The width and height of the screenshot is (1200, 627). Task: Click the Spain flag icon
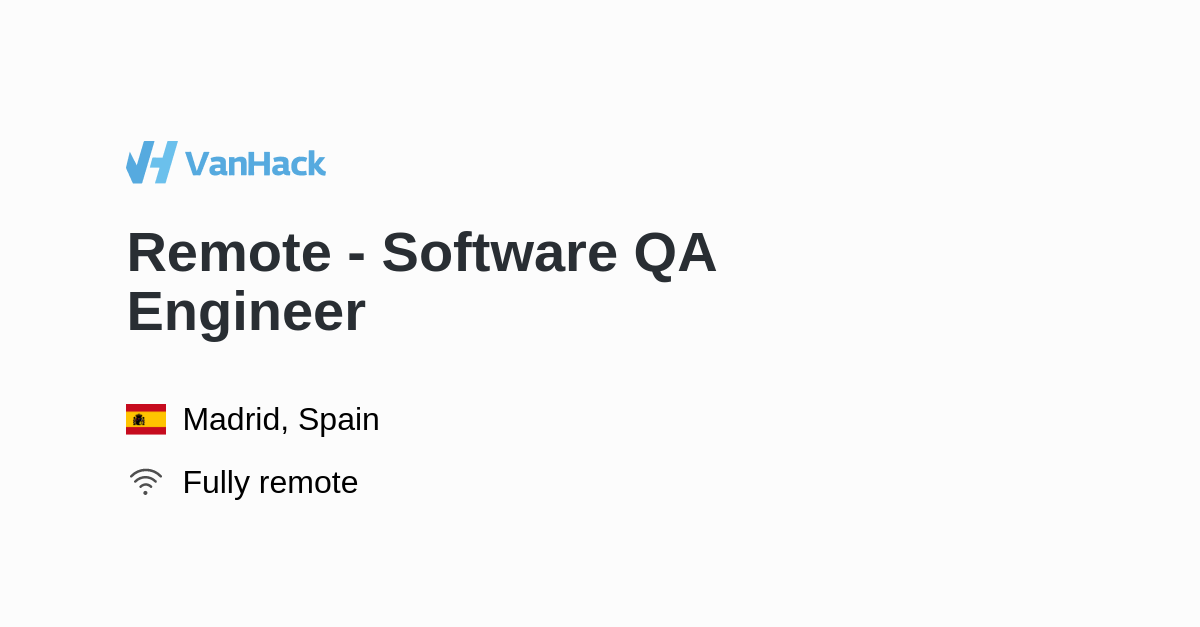tap(146, 419)
